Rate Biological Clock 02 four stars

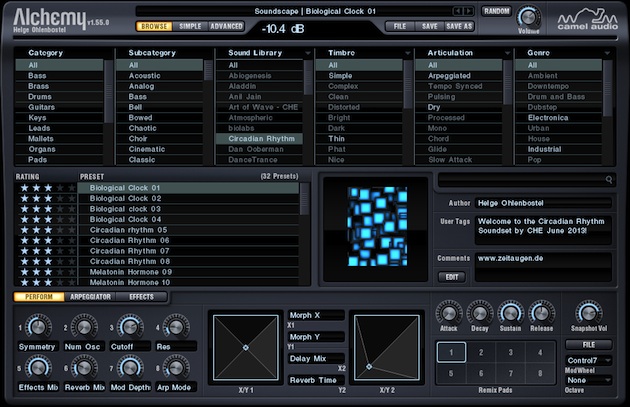(60, 198)
